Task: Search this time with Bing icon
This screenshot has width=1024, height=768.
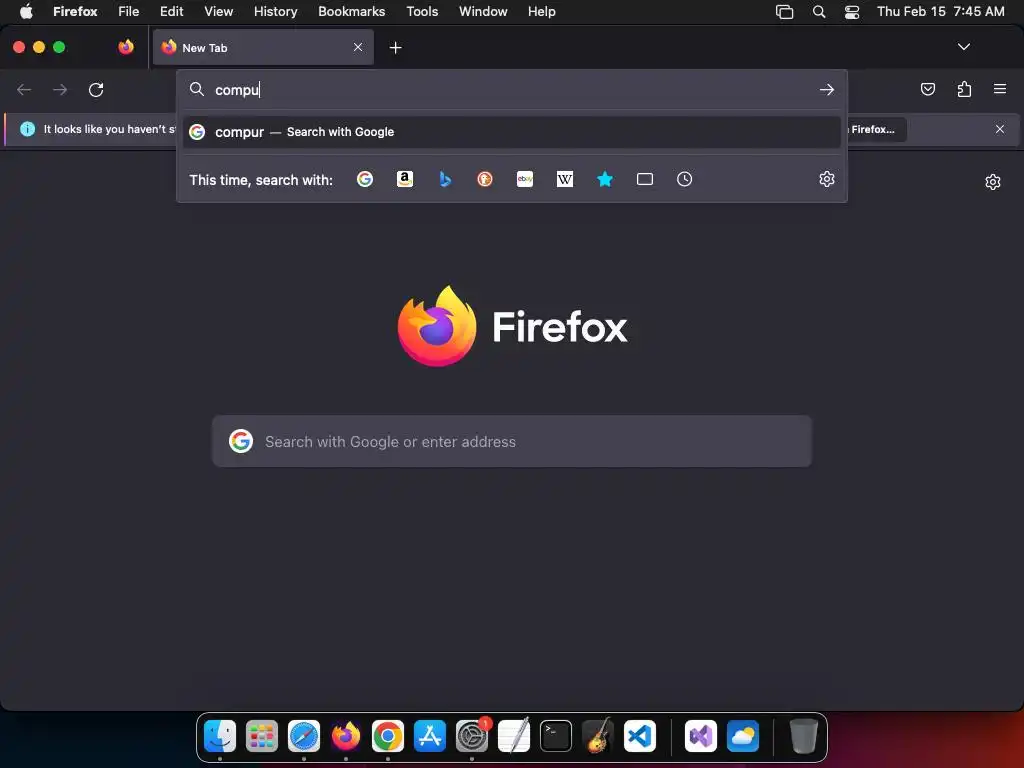Action: [x=445, y=179]
